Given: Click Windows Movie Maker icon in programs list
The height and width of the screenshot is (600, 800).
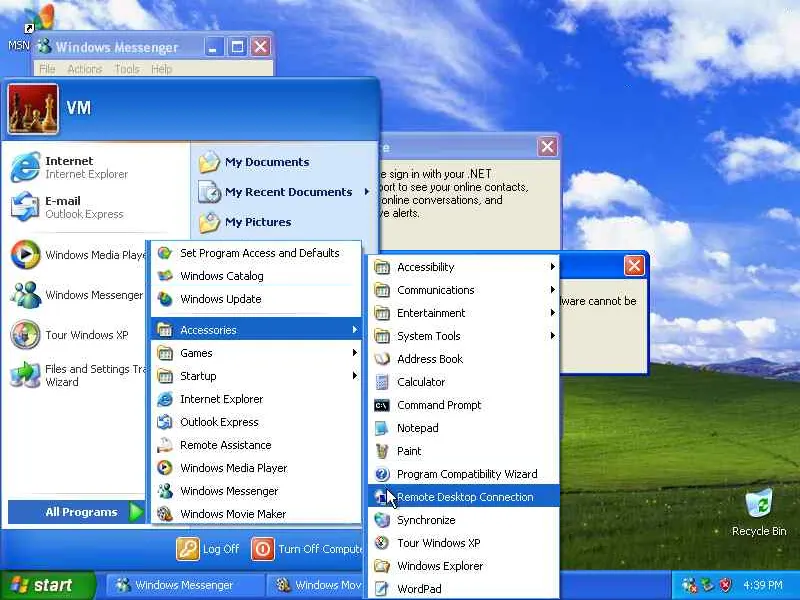Looking at the screenshot, I should tap(165, 514).
